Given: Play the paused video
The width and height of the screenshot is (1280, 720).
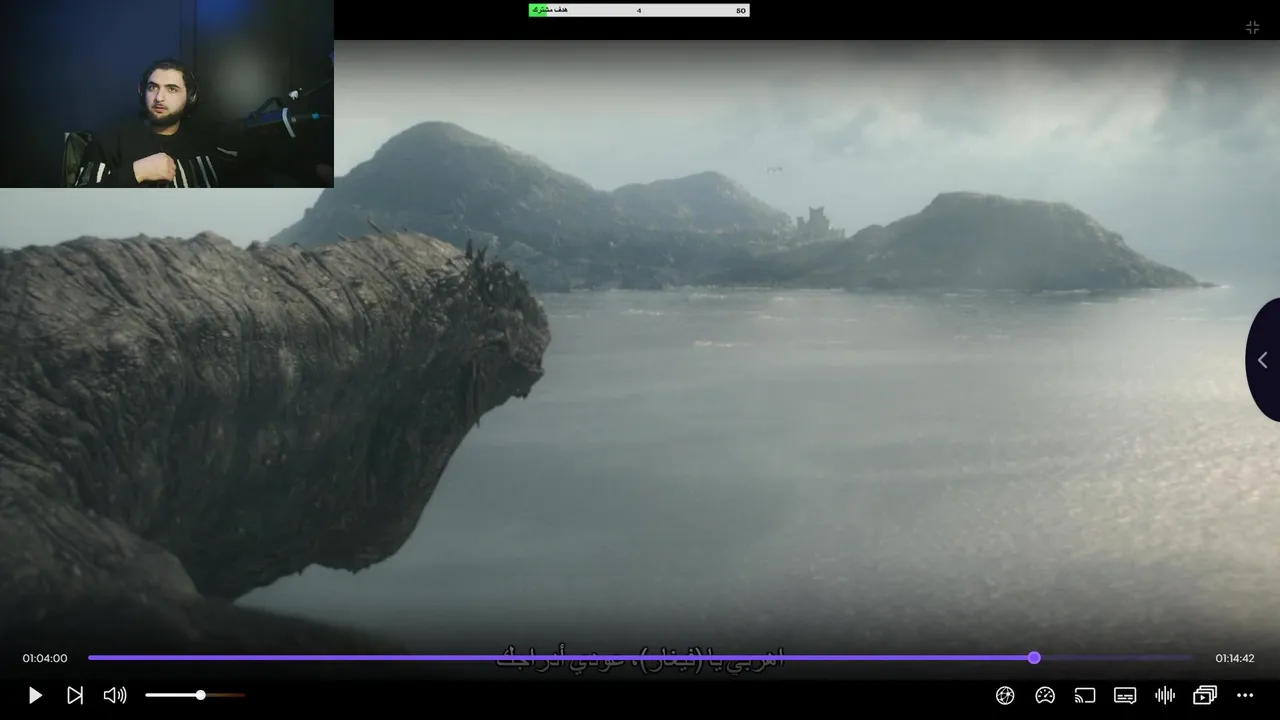Looking at the screenshot, I should [x=35, y=695].
